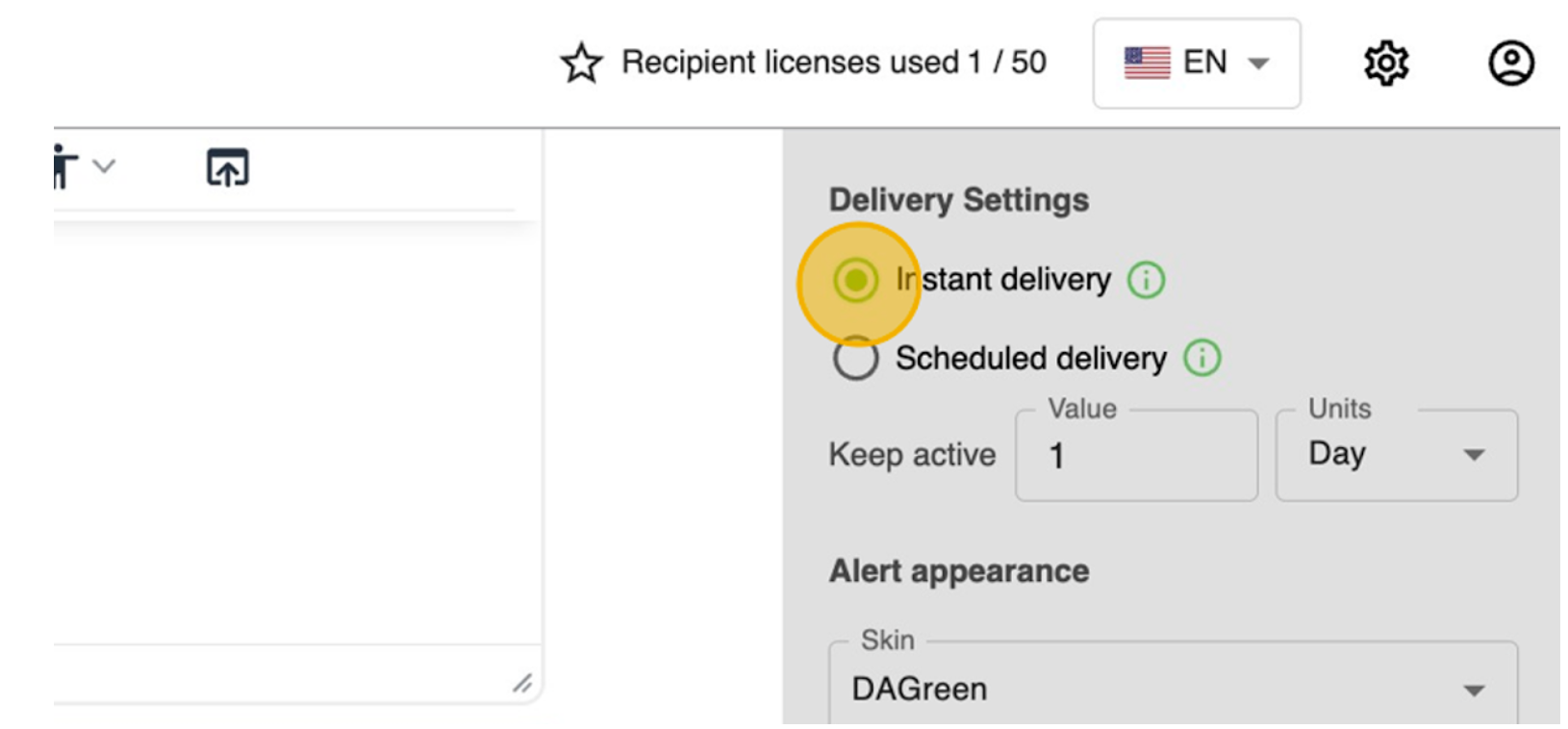This screenshot has width=1568, height=729.
Task: Open the EN language dropdown
Action: [x=1197, y=63]
